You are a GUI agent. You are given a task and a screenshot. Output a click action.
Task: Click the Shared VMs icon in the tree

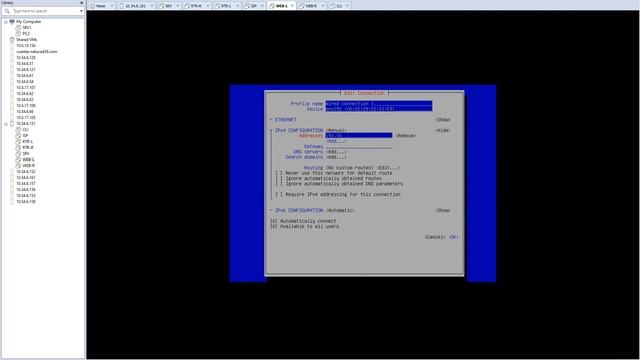(12, 40)
